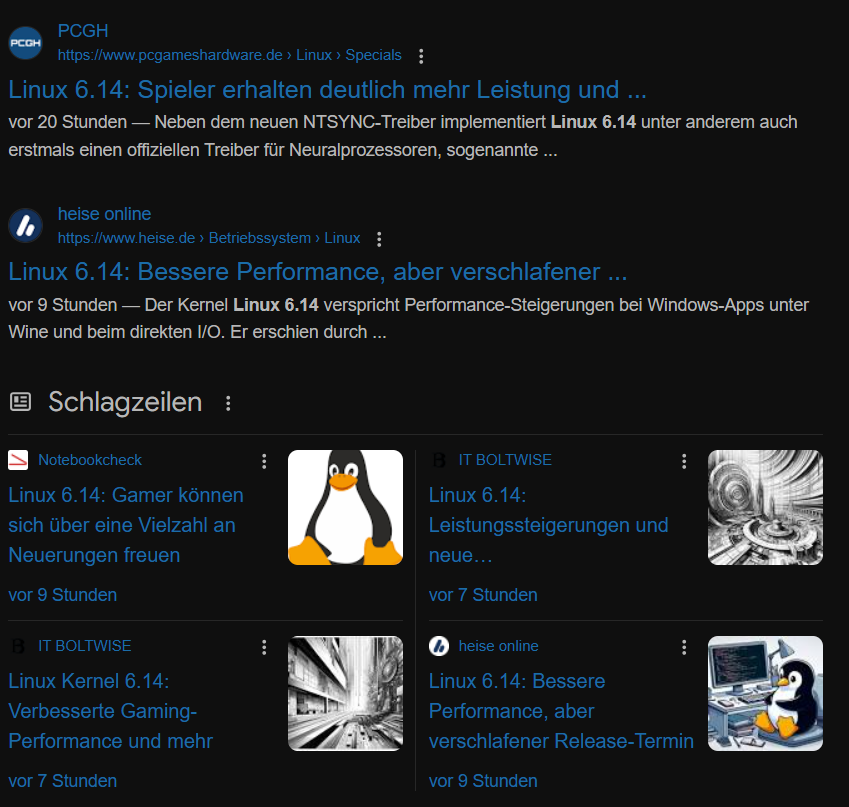This screenshot has width=849, height=807.
Task: Click the Schlagzeilen newspaper icon
Action: click(21, 402)
